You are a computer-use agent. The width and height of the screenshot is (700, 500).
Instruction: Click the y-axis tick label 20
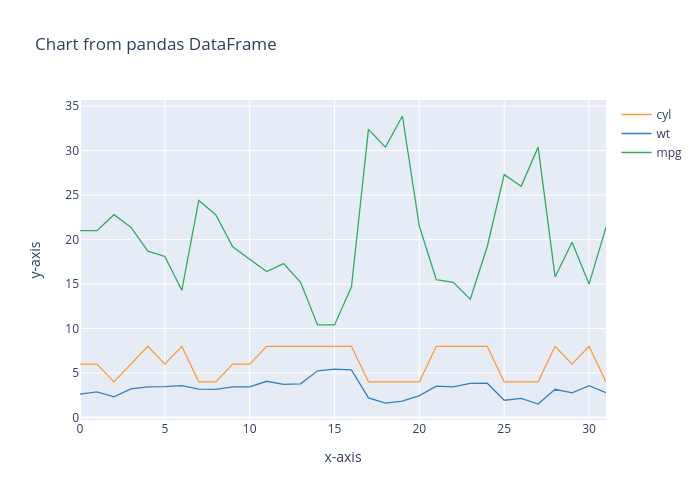pyautogui.click(x=72, y=239)
